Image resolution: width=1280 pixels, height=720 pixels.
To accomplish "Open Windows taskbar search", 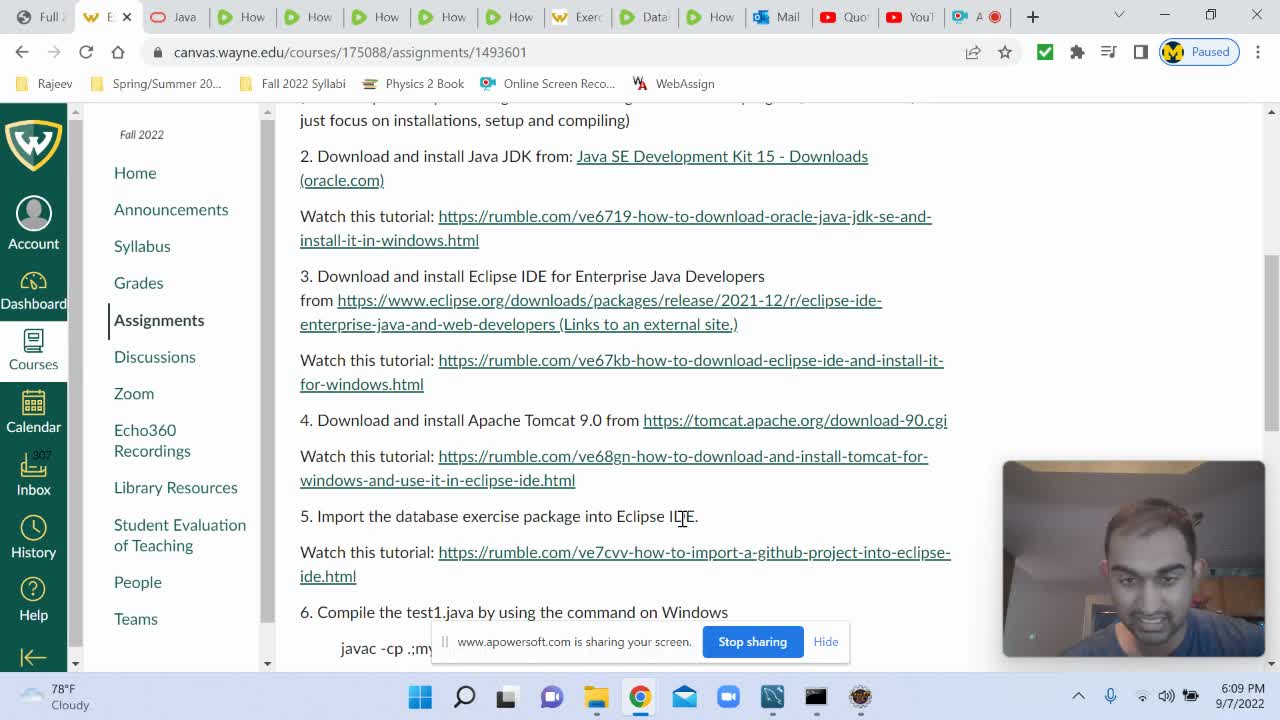I will (x=464, y=696).
